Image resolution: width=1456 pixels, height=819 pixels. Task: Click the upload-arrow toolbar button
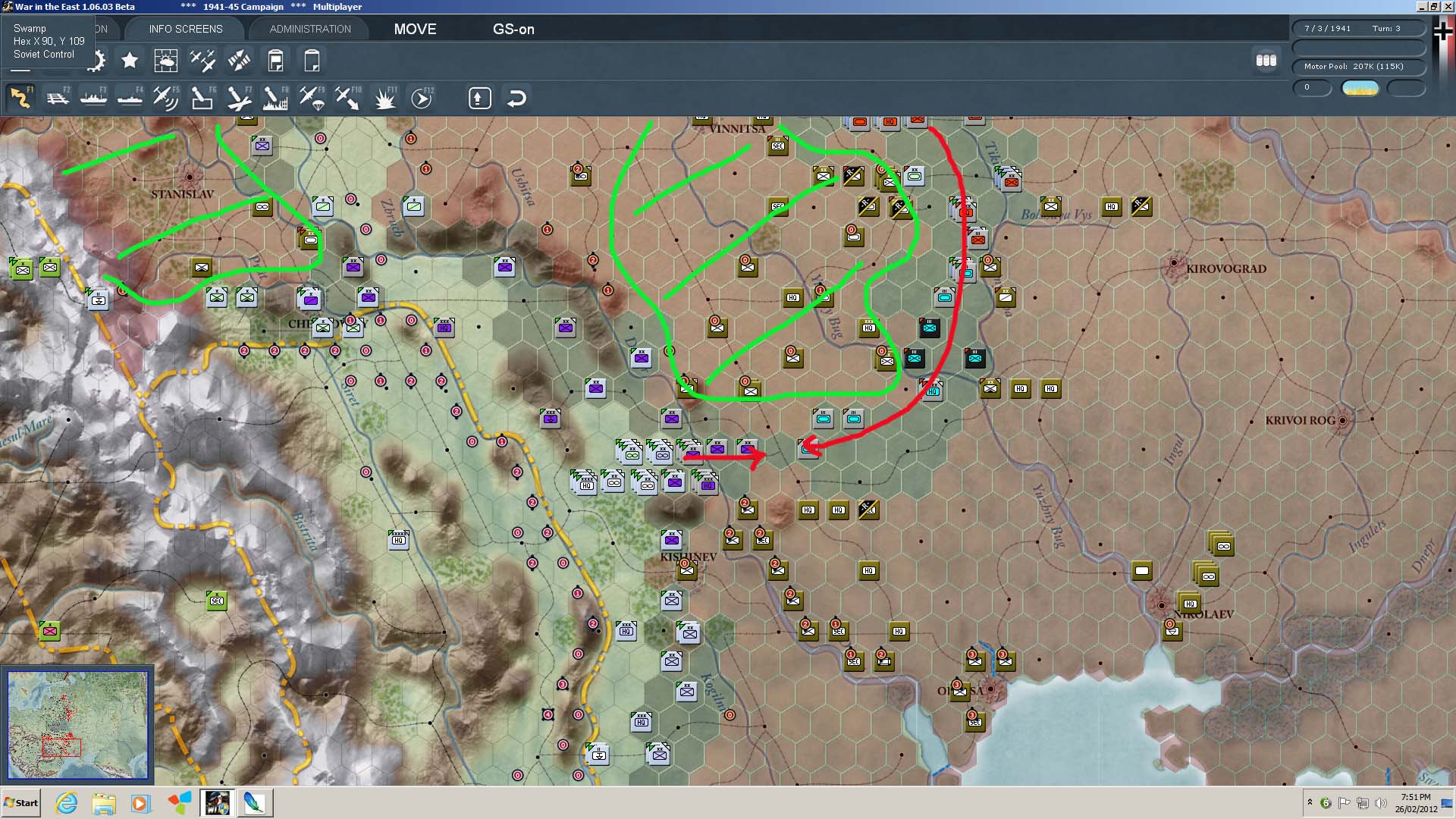coord(480,98)
